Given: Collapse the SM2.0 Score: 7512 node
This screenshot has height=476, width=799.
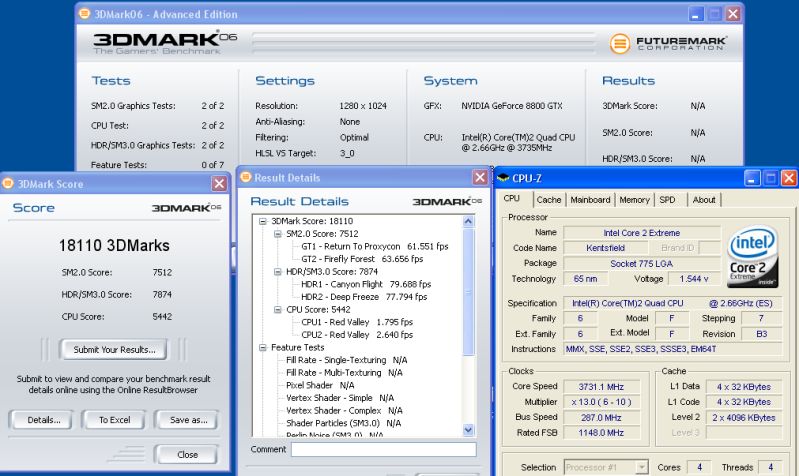Looking at the screenshot, I should (278, 234).
